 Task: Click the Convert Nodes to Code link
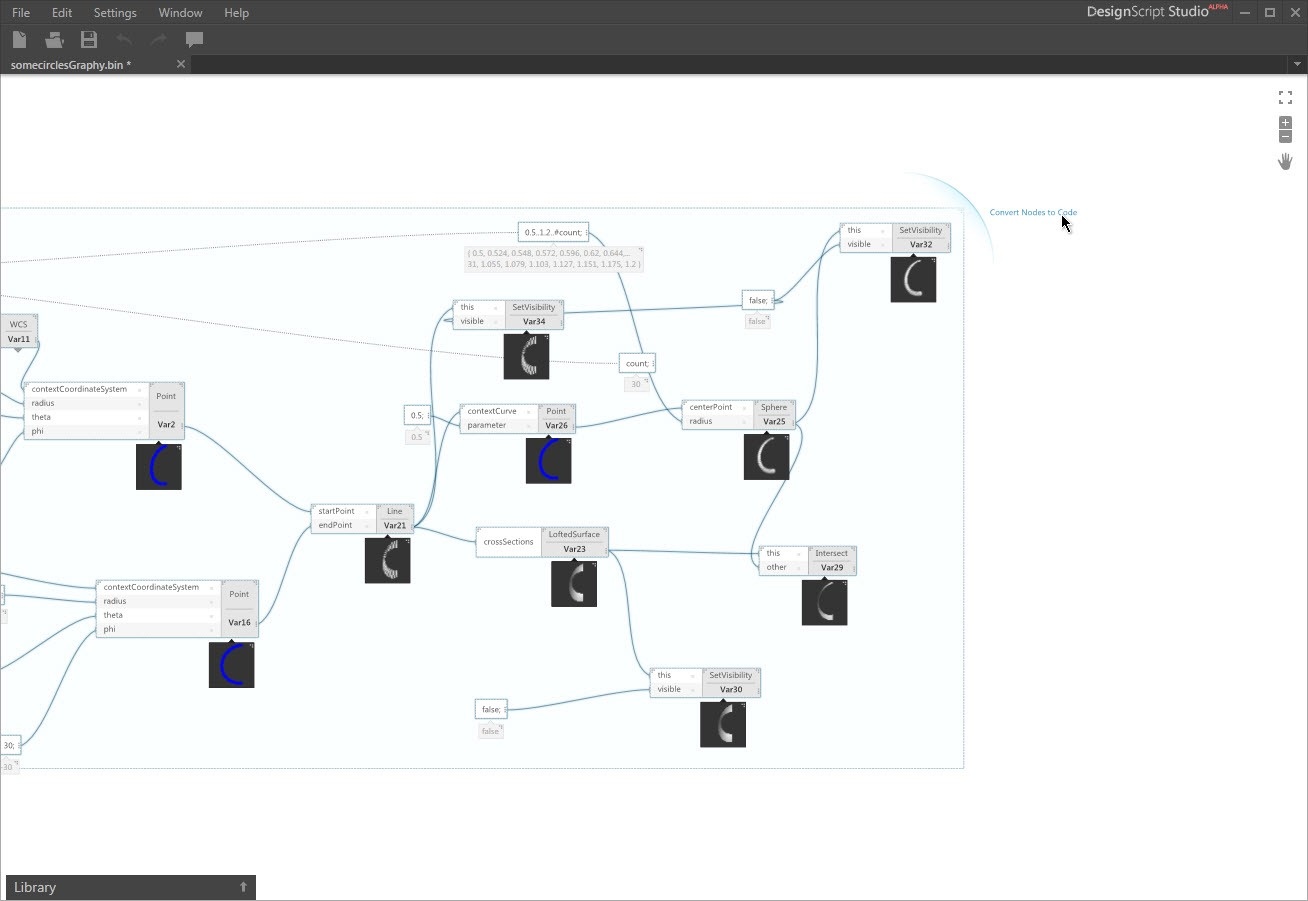point(1033,212)
